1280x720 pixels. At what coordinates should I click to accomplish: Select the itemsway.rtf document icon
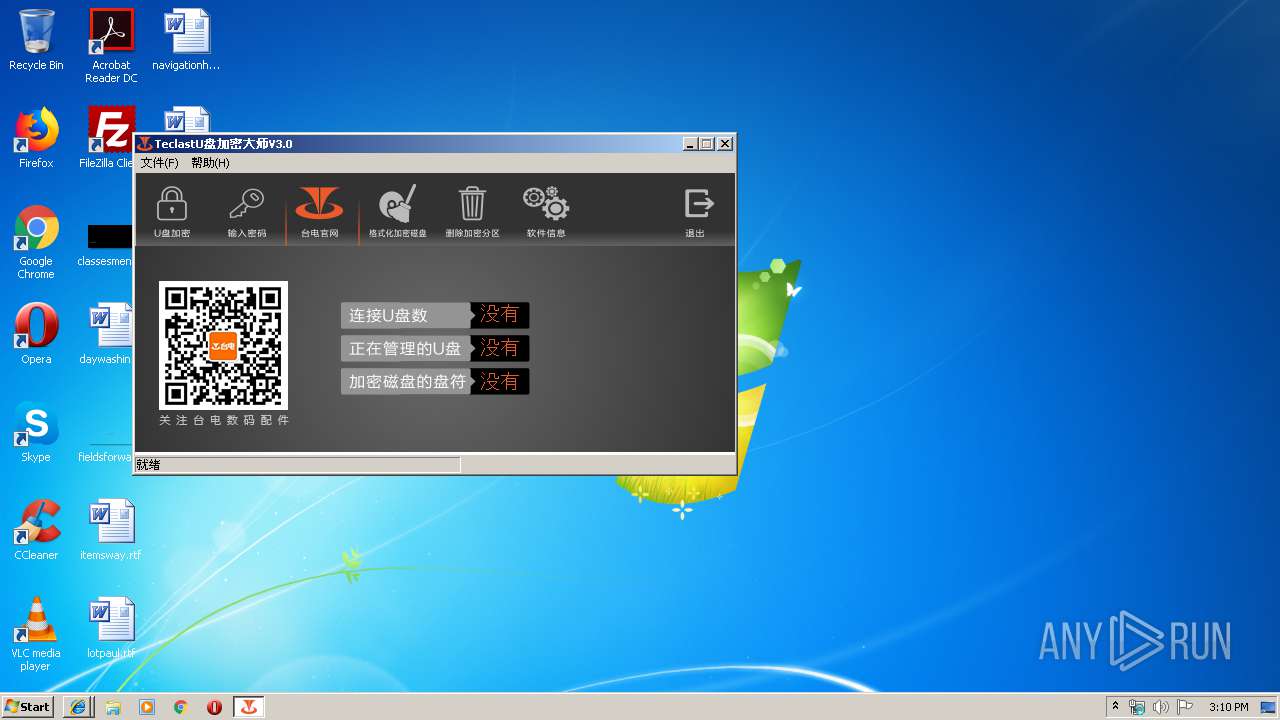110,530
